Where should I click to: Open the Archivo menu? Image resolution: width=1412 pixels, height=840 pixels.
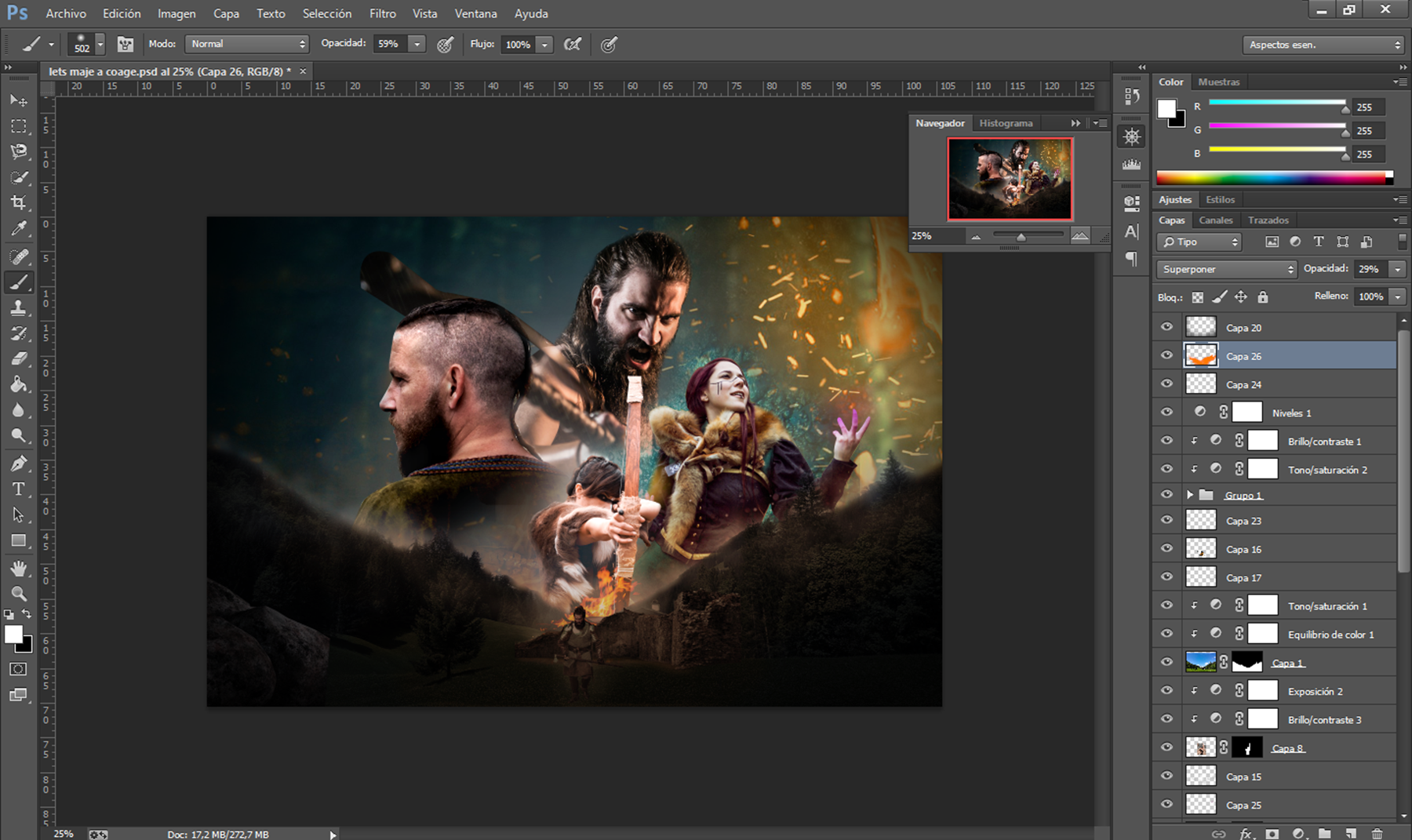(66, 13)
